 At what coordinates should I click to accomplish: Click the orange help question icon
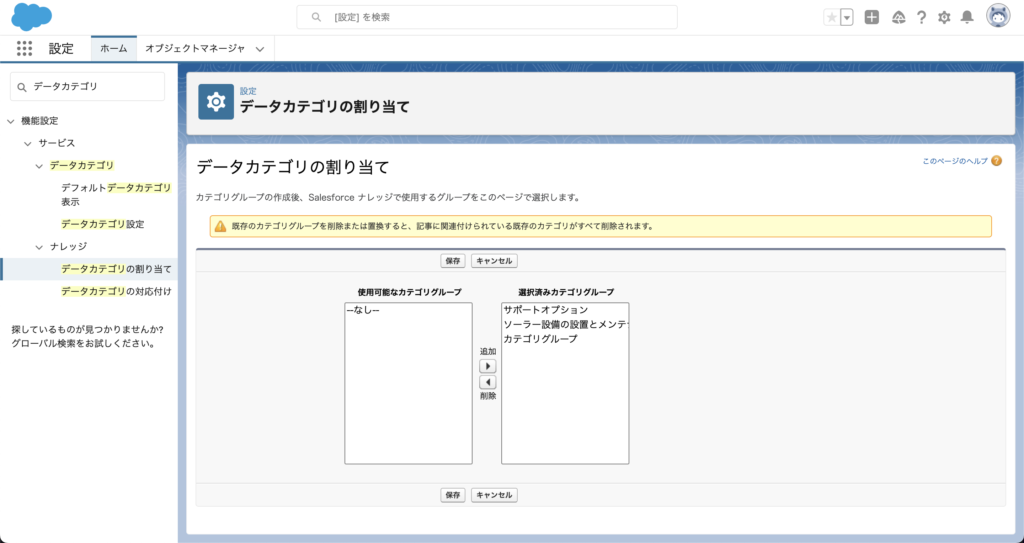coord(996,161)
